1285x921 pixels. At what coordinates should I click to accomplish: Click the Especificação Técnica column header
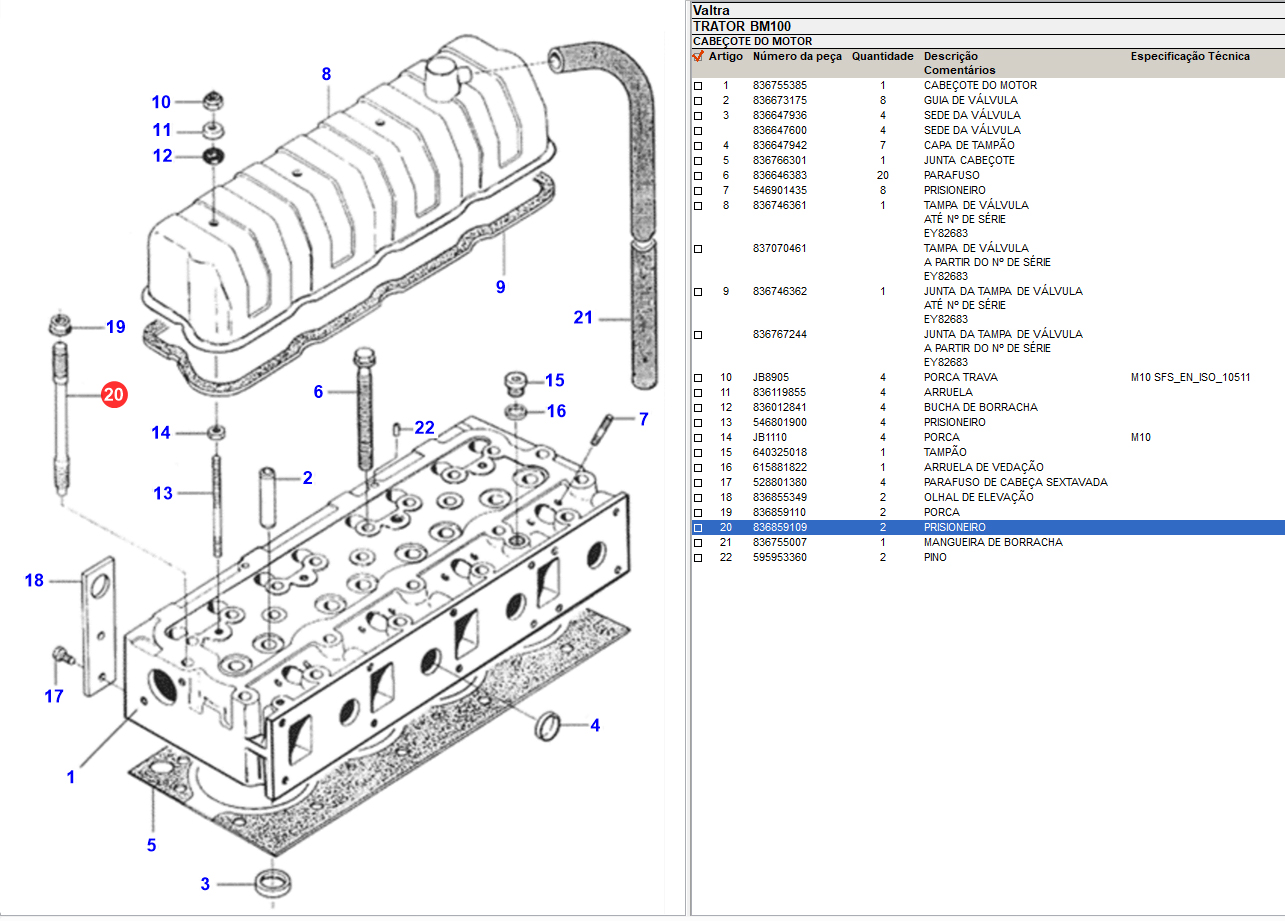pos(1189,57)
